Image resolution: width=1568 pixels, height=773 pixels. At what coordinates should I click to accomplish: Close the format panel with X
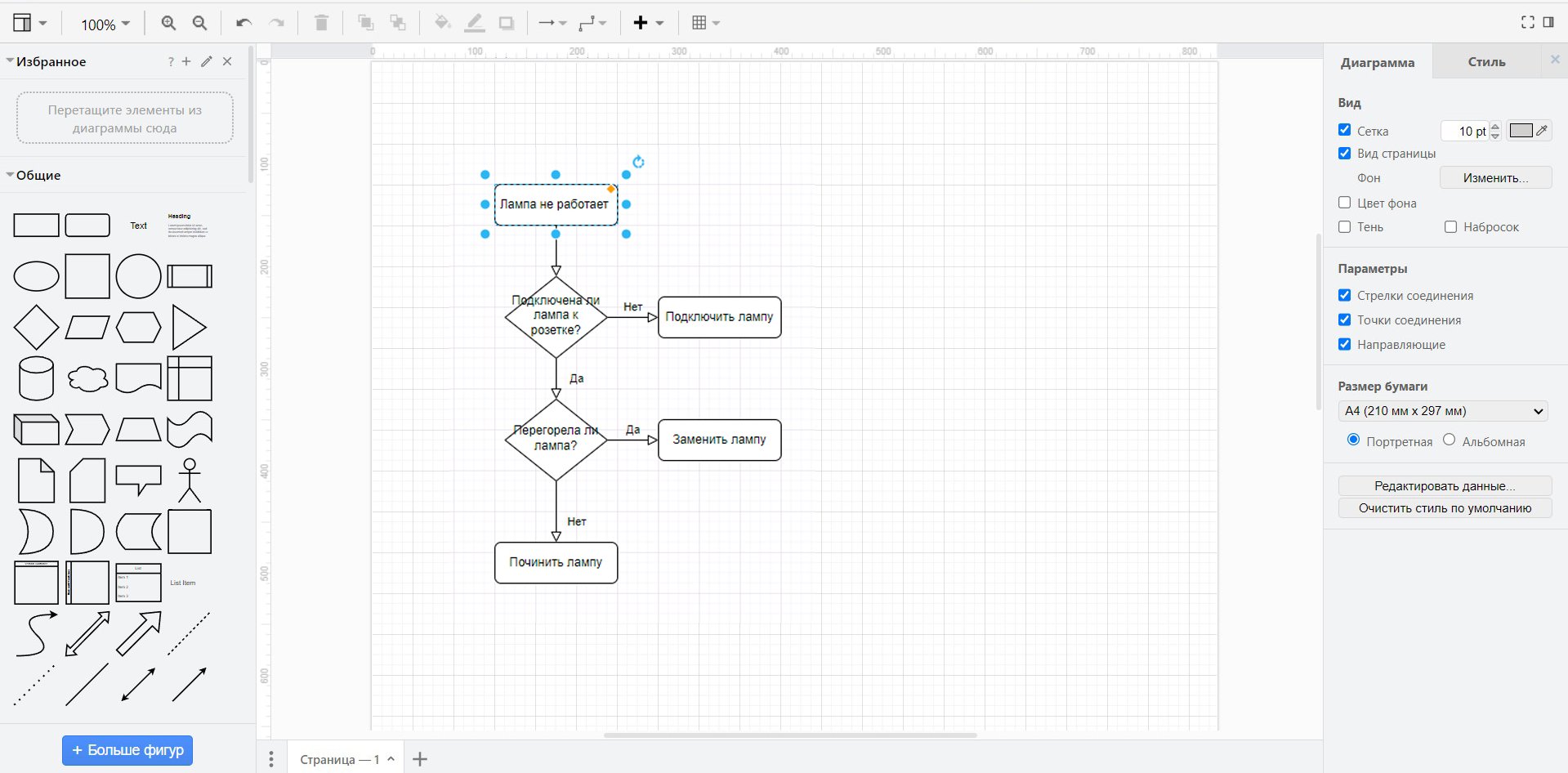pos(1555,60)
